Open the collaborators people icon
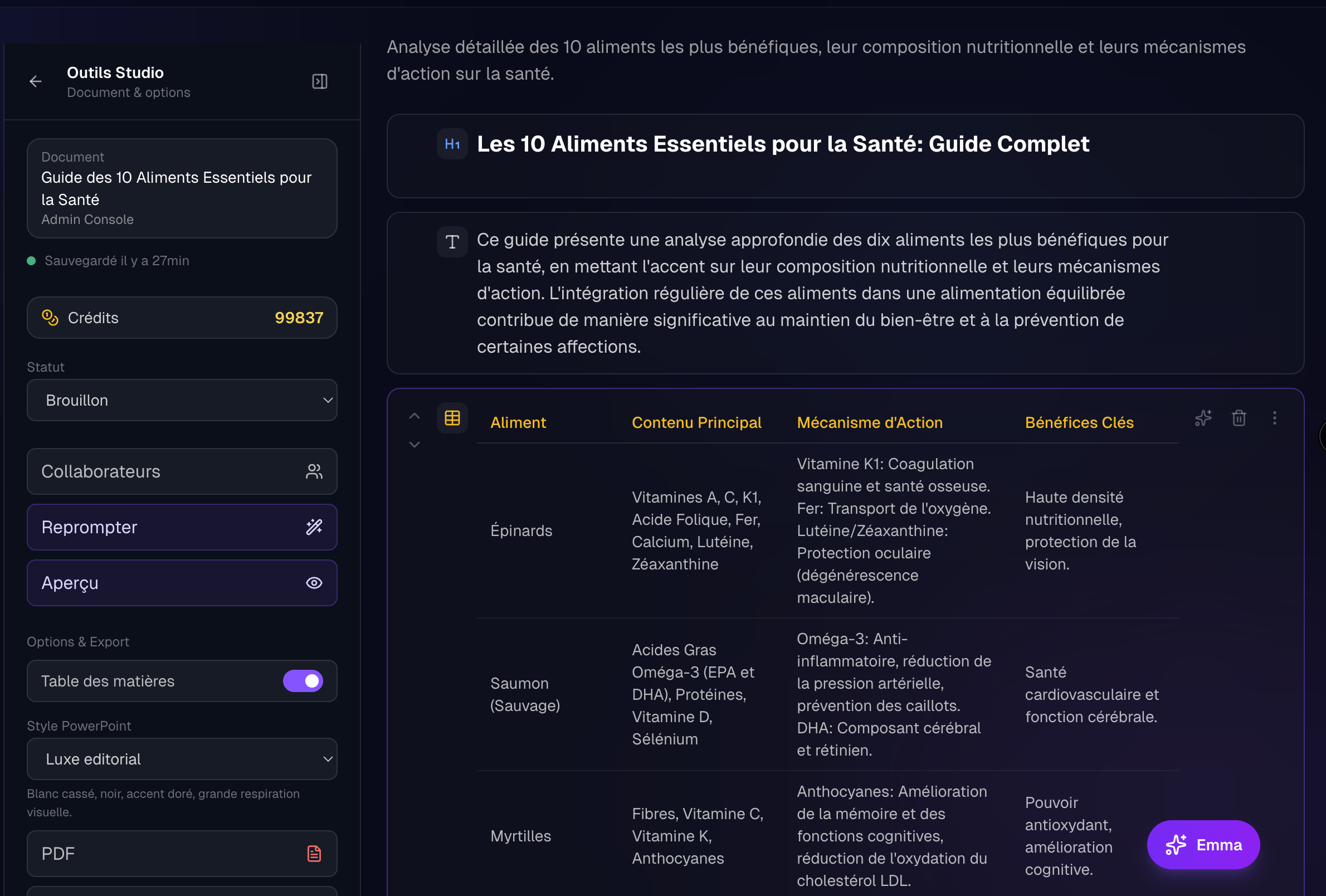Screen dimensions: 1326x896 coord(314,471)
